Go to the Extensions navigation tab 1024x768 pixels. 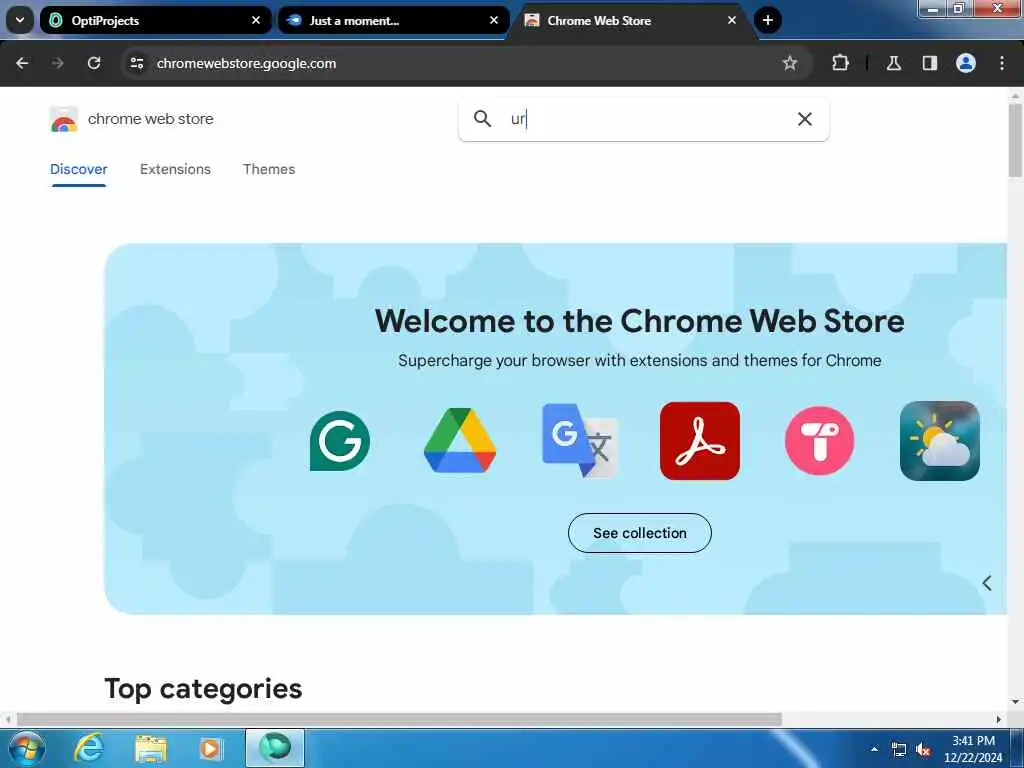[175, 169]
